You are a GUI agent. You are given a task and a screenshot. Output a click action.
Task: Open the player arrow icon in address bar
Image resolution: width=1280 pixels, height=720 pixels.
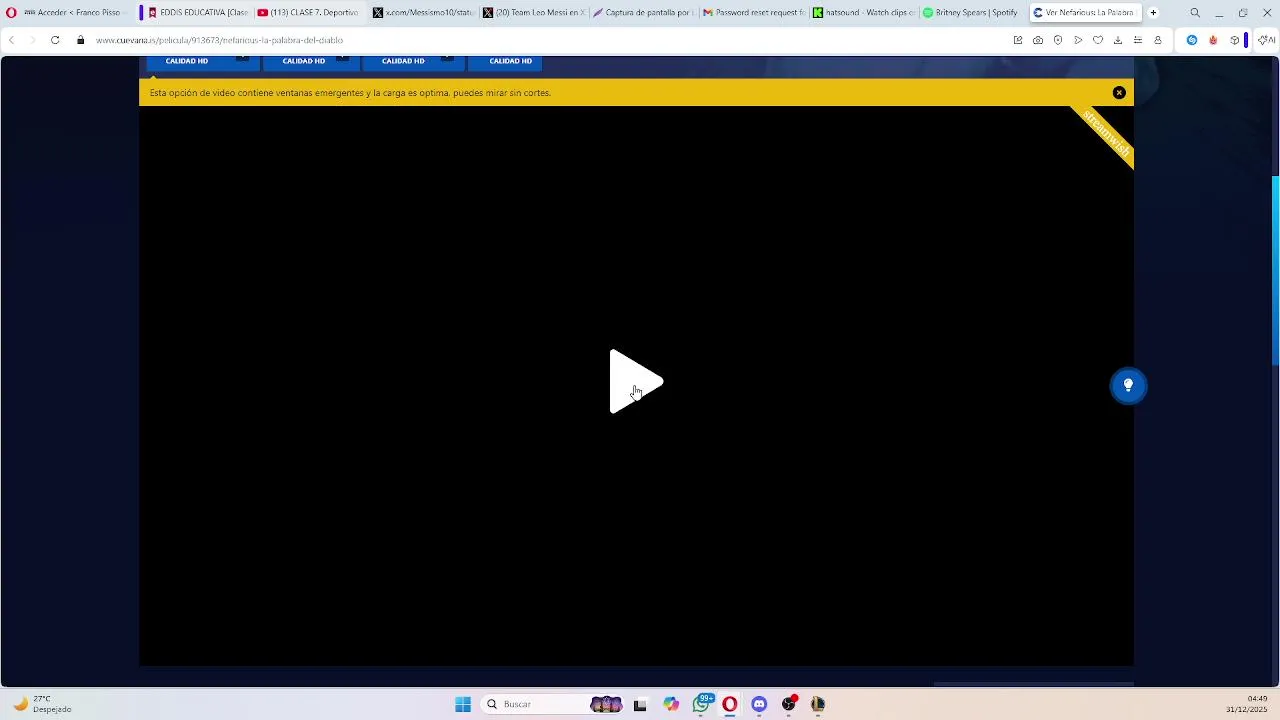[x=1078, y=40]
